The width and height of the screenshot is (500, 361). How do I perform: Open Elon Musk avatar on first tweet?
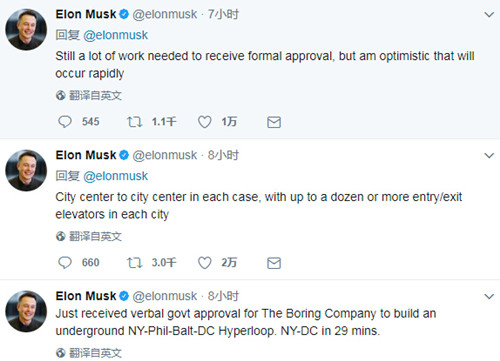coord(26,29)
